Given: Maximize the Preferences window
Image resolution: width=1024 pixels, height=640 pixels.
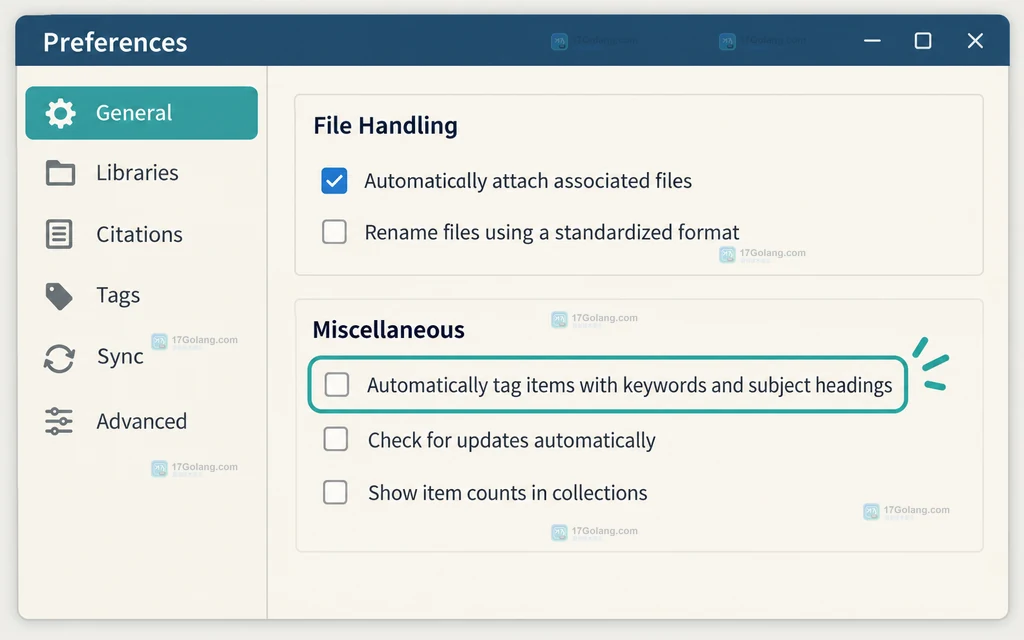Looking at the screenshot, I should 923,41.
